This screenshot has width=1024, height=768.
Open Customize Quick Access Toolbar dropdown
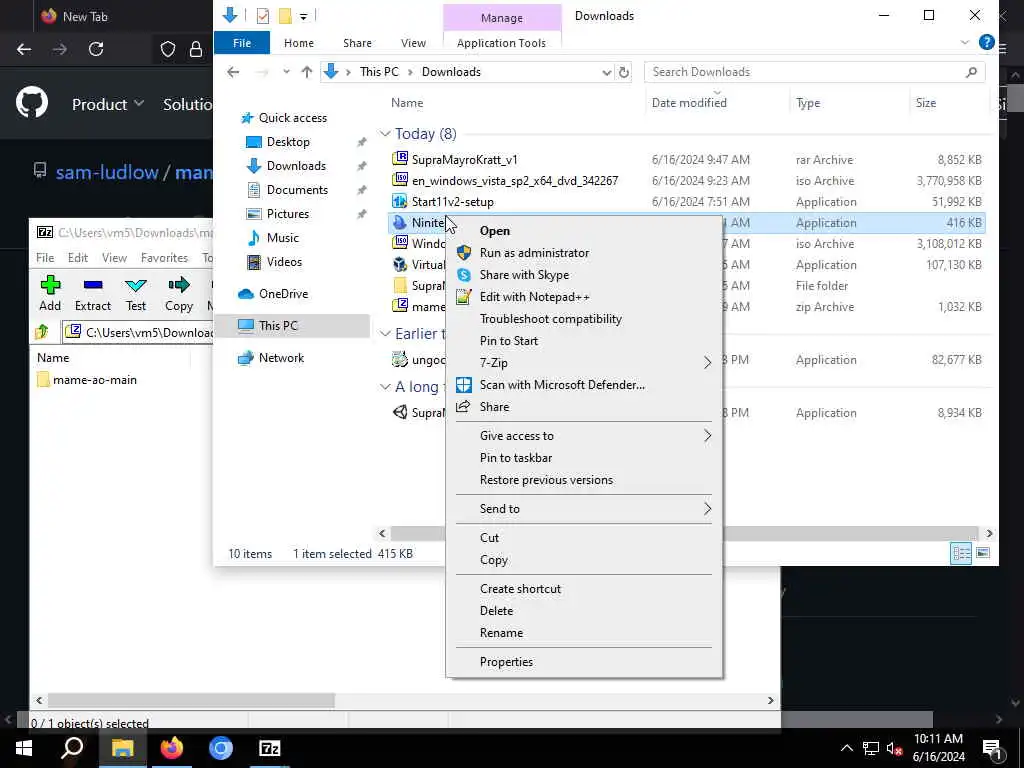coord(303,16)
